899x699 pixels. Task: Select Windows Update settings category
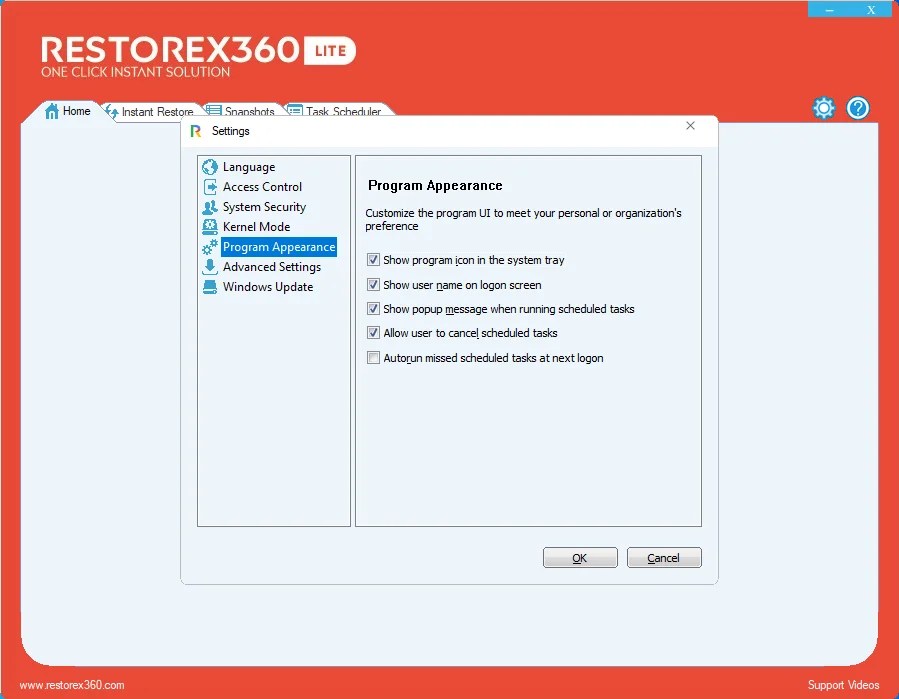pyautogui.click(x=268, y=287)
